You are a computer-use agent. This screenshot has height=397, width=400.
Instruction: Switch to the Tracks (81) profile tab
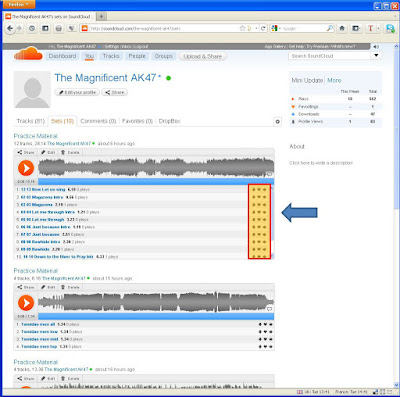[x=31, y=121]
